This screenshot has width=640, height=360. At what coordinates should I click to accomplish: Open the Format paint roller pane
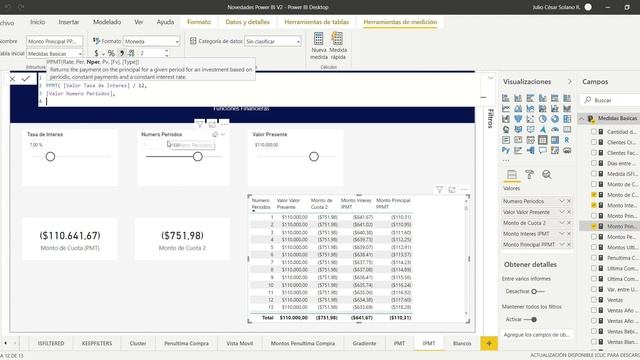[x=529, y=175]
